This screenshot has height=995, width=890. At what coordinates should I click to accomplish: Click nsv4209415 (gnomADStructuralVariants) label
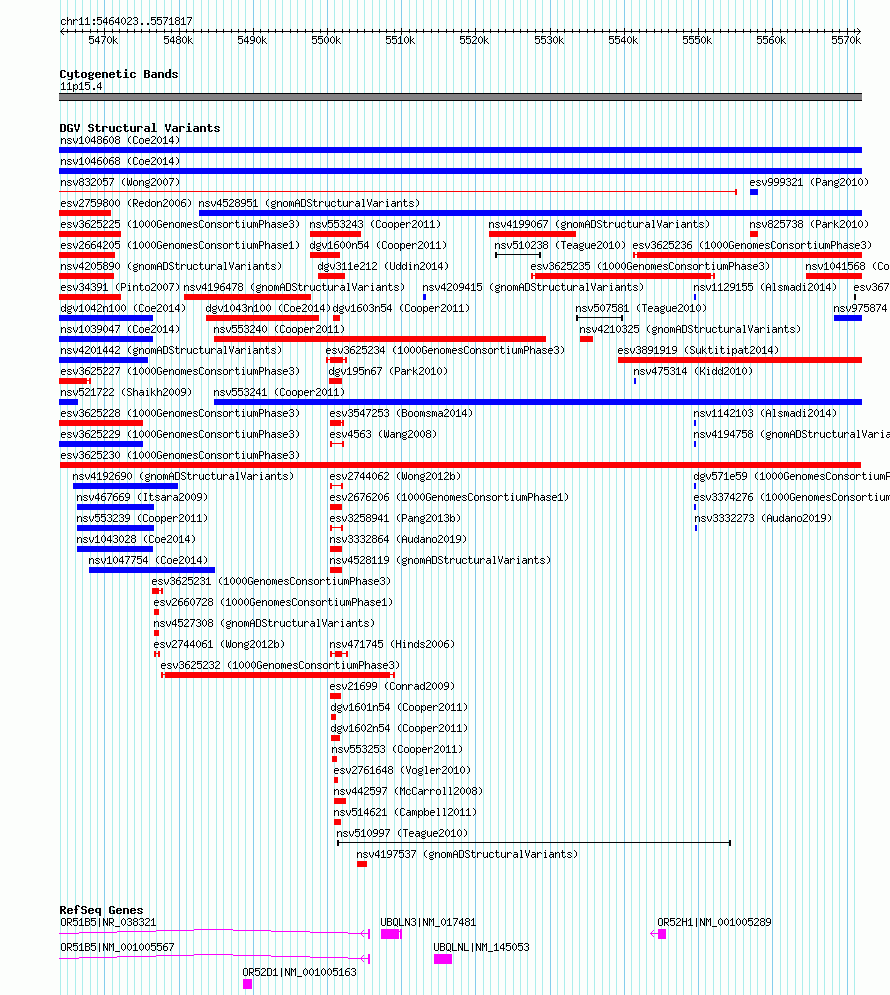coord(533,287)
